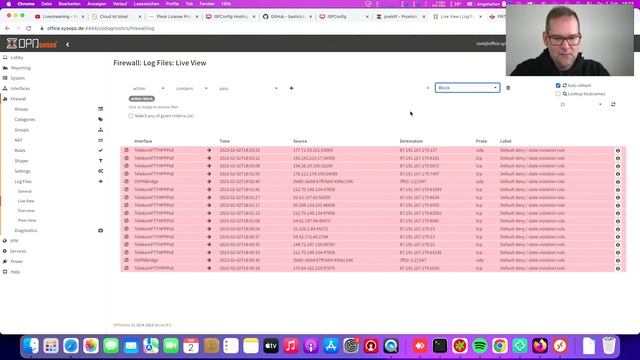
Task: Open the pass value dropdown
Action: coord(248,89)
